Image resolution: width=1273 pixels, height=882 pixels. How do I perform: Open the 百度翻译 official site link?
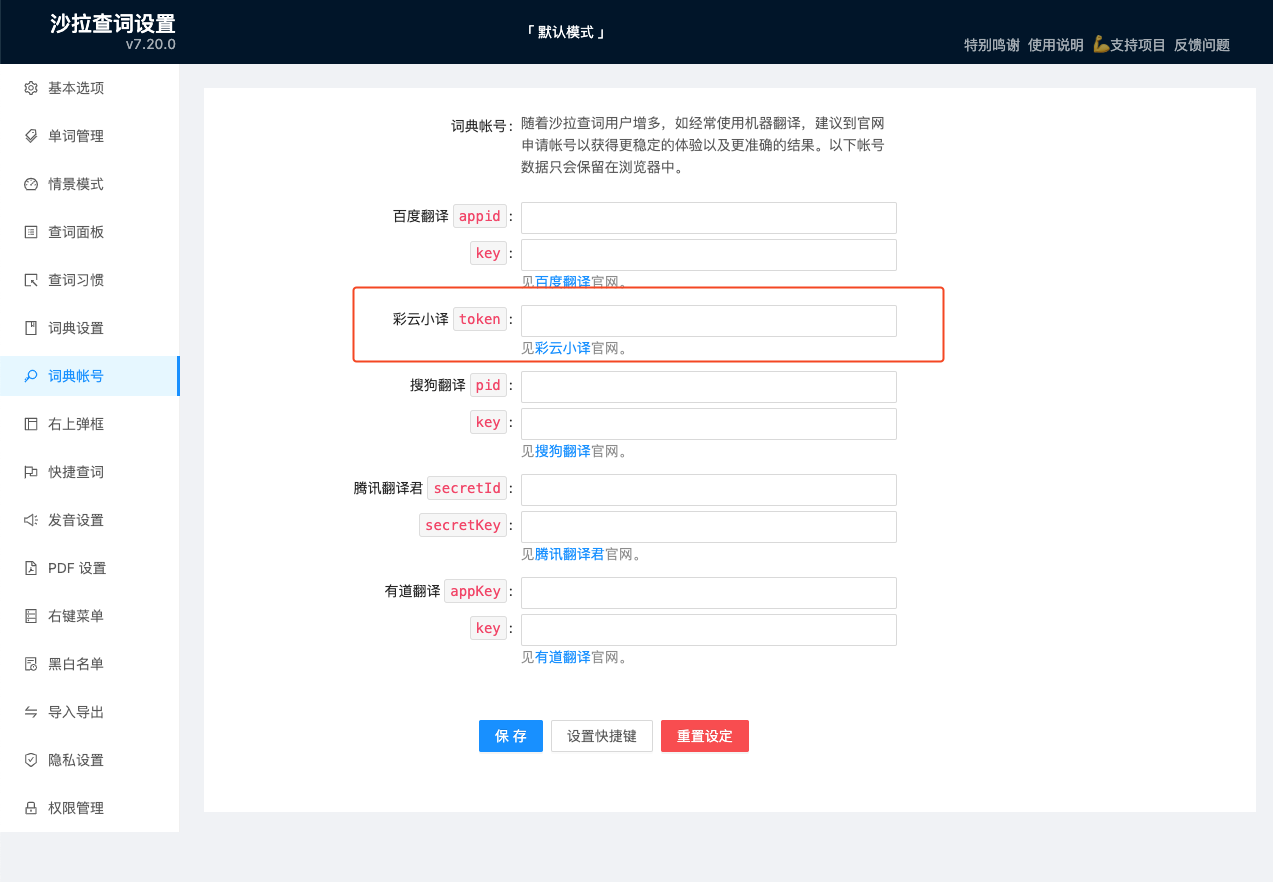click(563, 282)
